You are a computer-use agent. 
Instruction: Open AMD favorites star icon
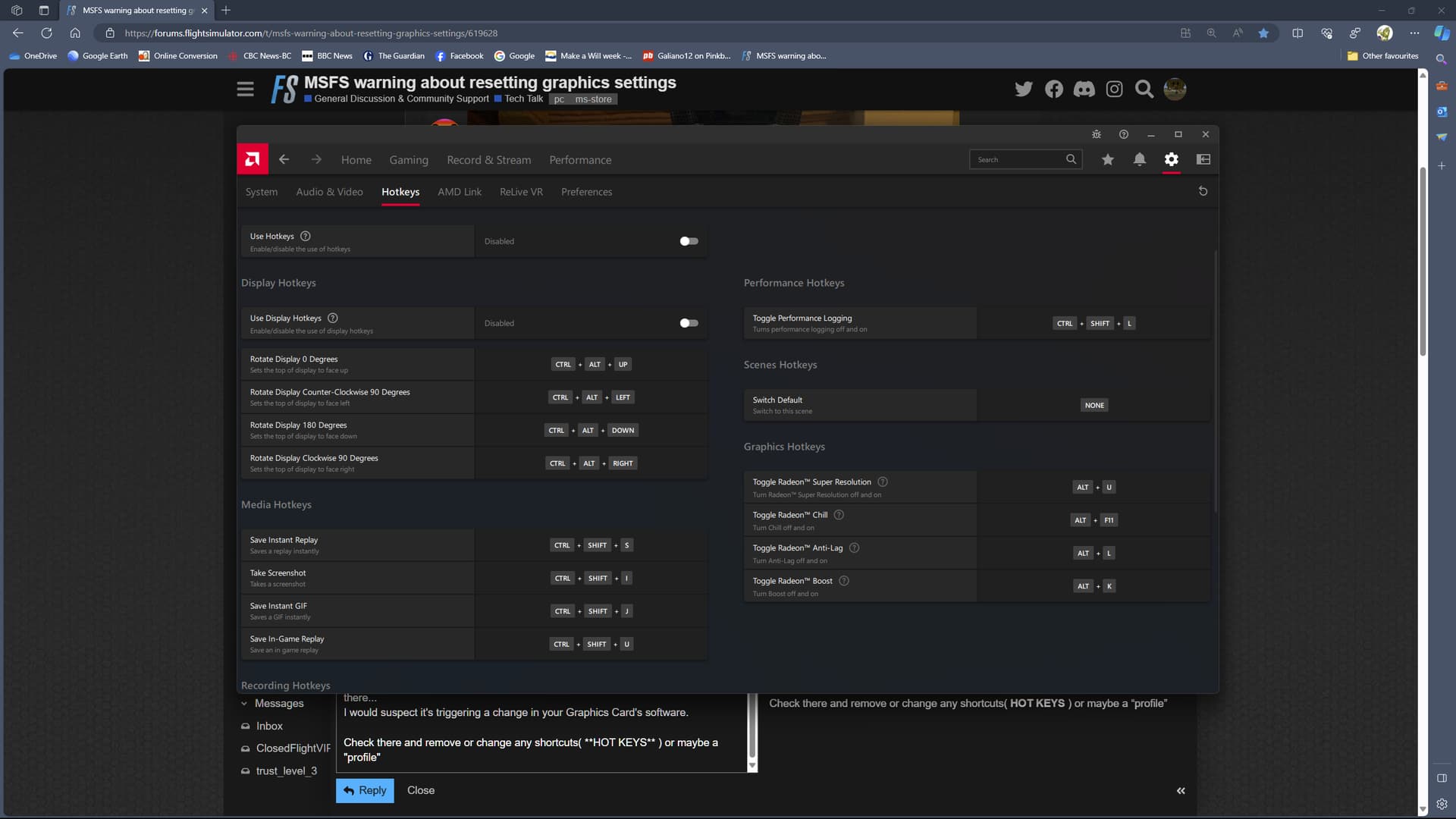(x=1108, y=159)
